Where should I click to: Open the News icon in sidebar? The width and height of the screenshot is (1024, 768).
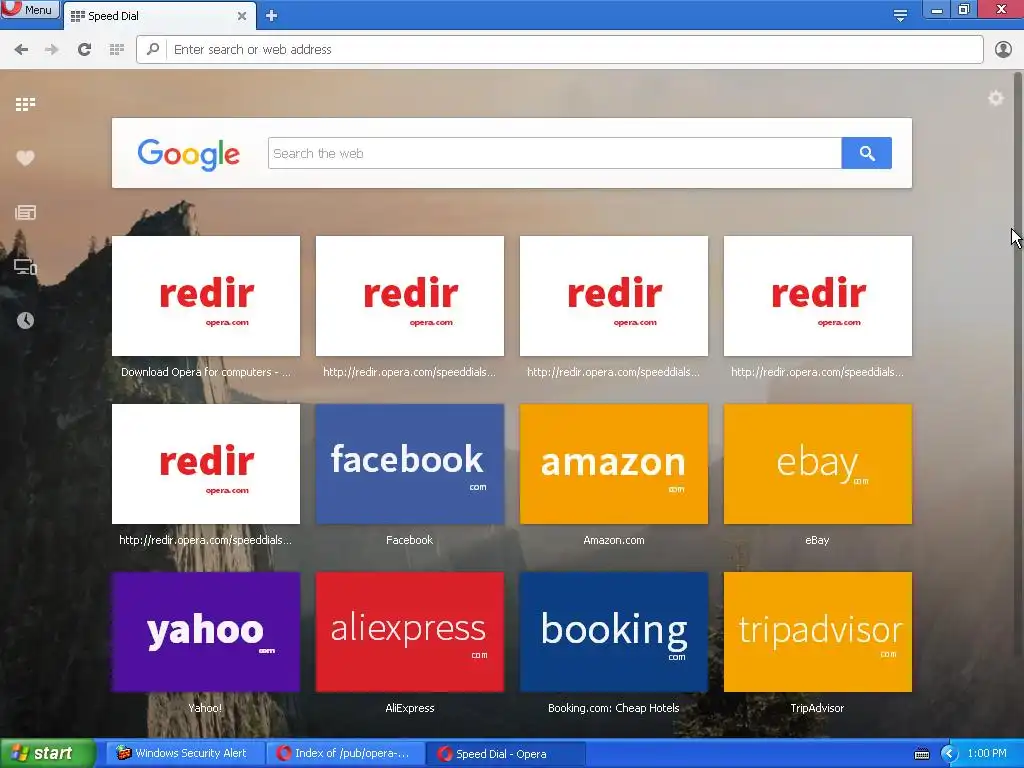25,212
